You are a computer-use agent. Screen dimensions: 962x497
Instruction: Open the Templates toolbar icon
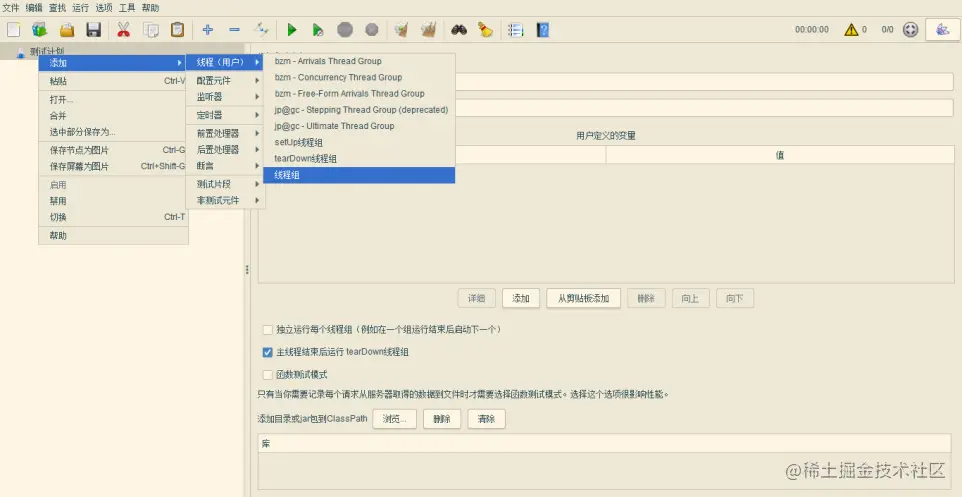(x=40, y=29)
